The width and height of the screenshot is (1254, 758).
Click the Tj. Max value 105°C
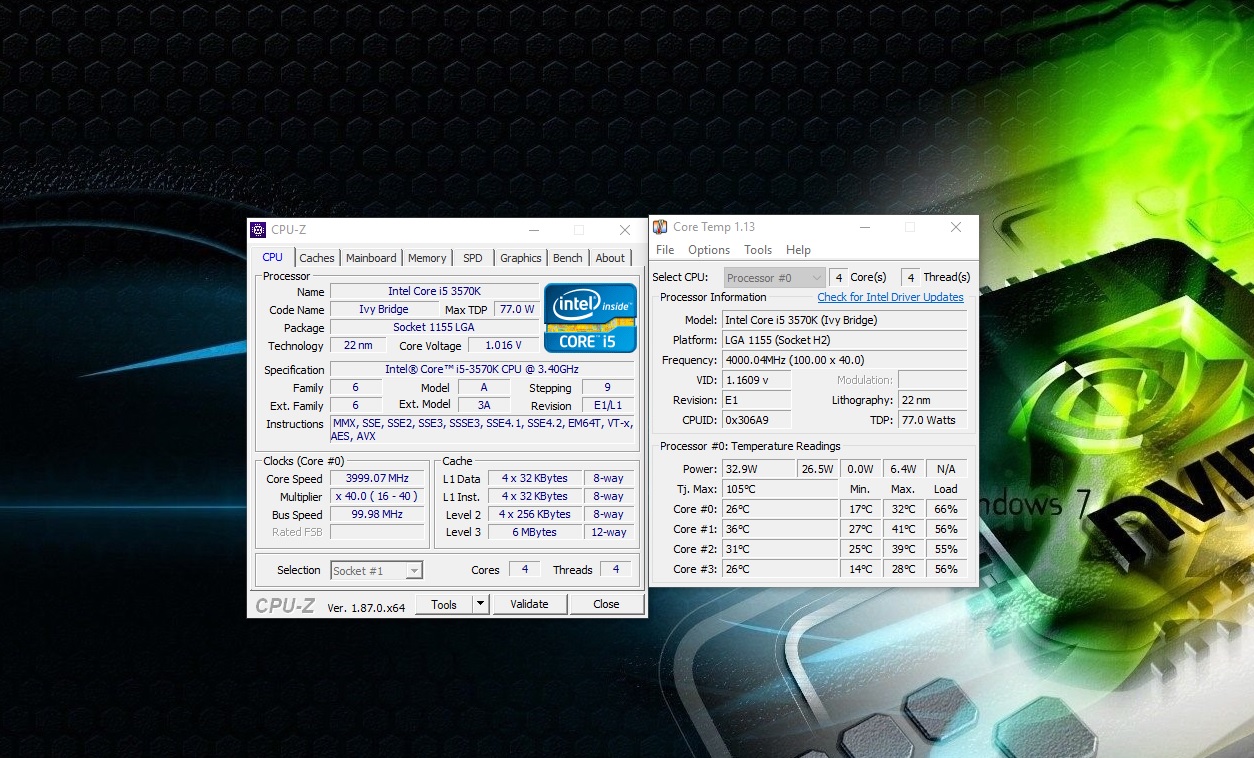tap(780, 489)
